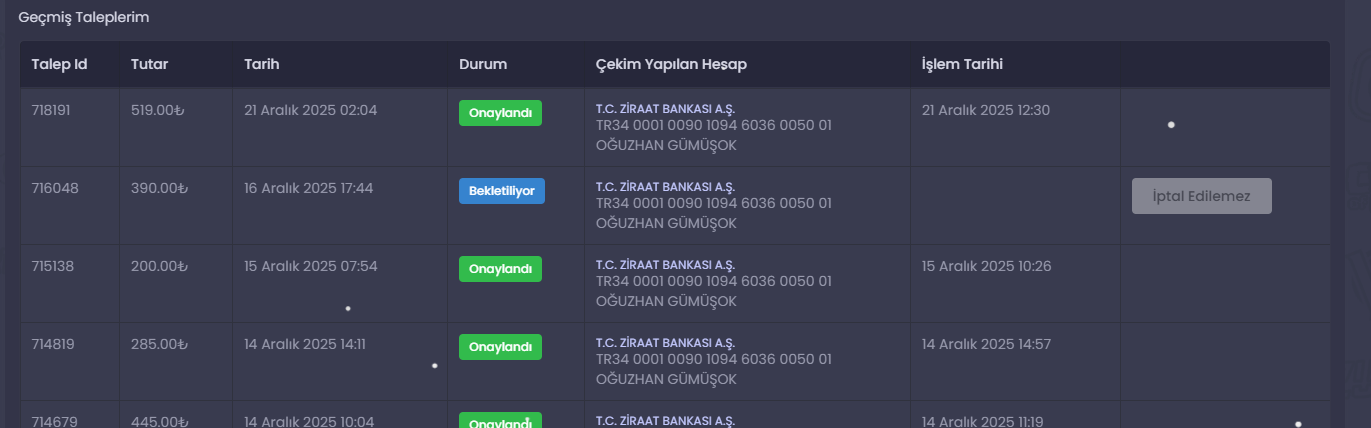The width and height of the screenshot is (1371, 428).
Task: Click the date 14 Aralık 2025 14:11
Action: (305, 344)
